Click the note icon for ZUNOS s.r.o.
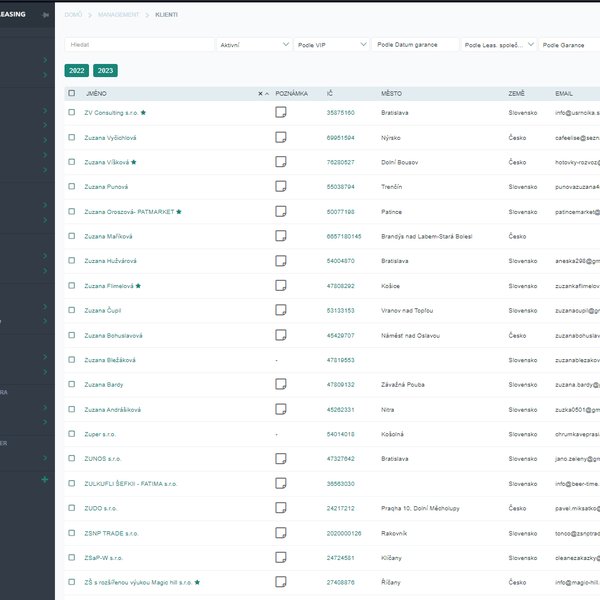Screen dimensions: 600x600 pos(281,458)
